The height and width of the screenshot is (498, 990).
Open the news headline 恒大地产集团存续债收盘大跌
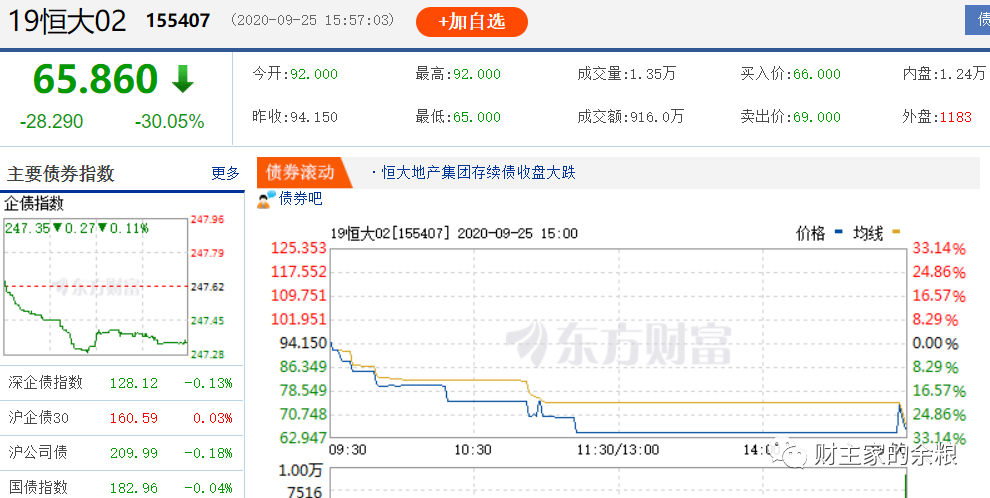coord(479,172)
